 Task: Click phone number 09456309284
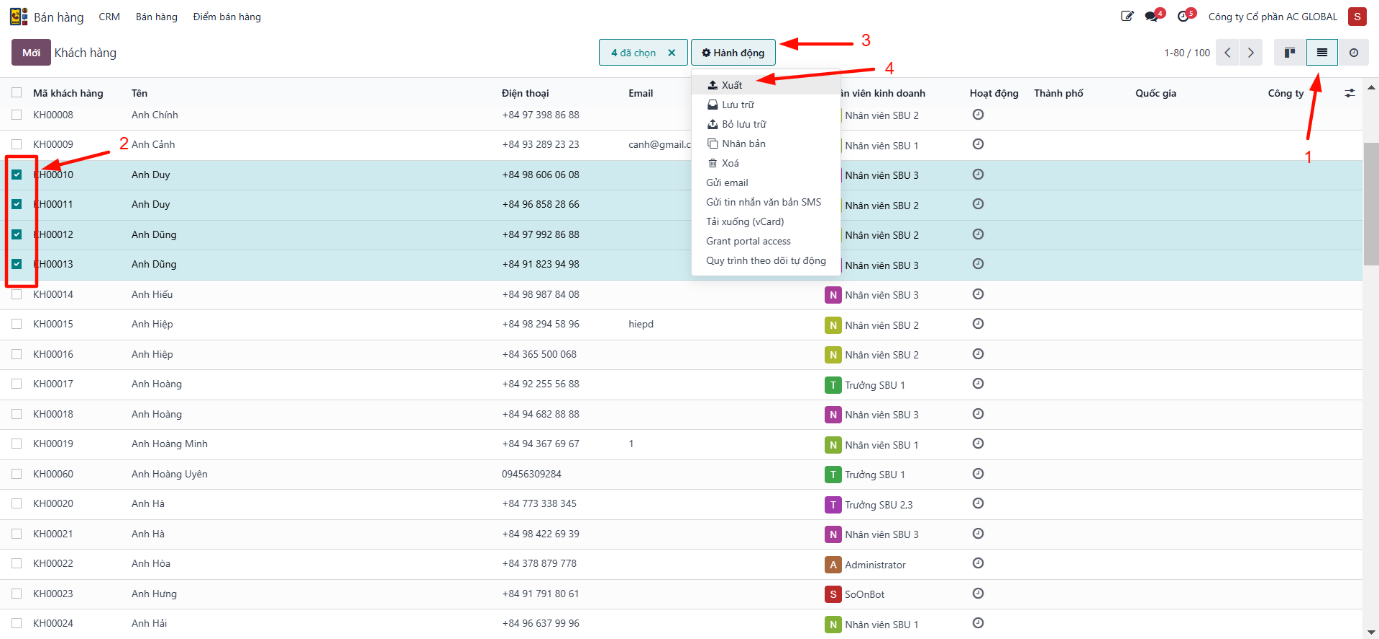pyautogui.click(x=532, y=474)
